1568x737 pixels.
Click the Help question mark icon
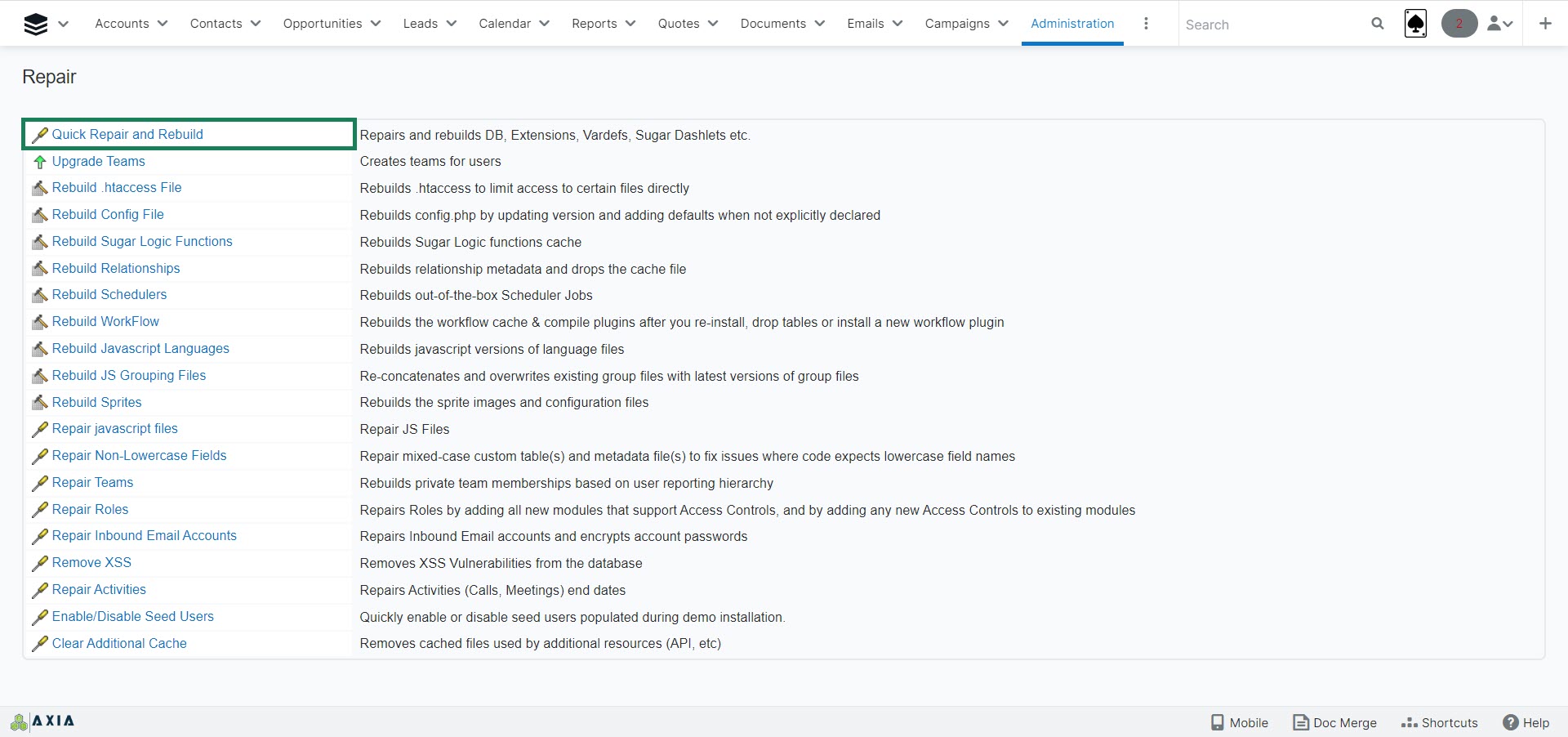1511,722
